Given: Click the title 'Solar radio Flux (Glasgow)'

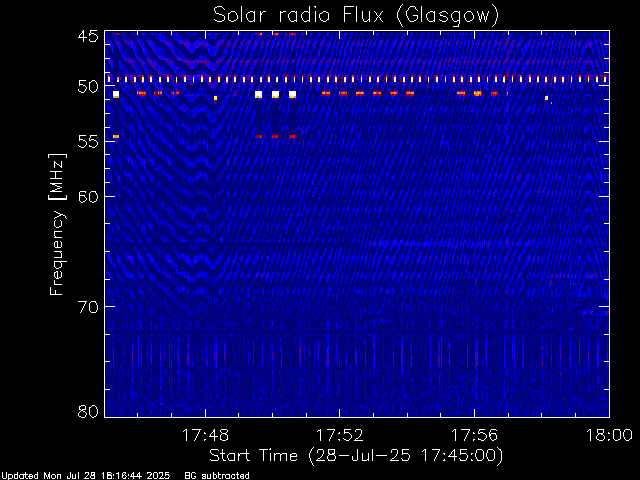Looking at the screenshot, I should pyautogui.click(x=356, y=16).
